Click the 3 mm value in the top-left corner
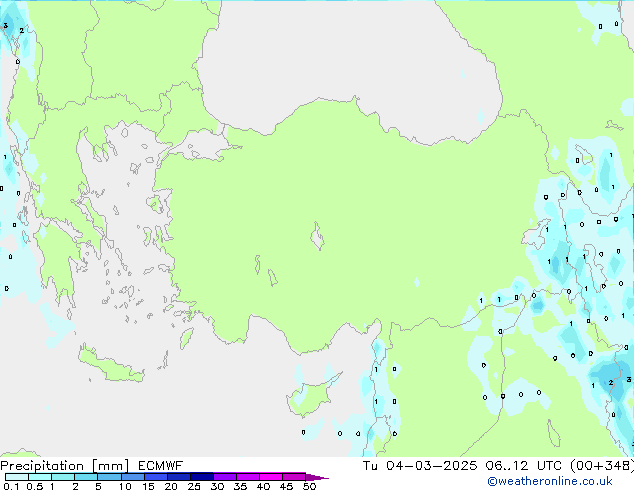This screenshot has width=634, height=490. [x=6, y=25]
